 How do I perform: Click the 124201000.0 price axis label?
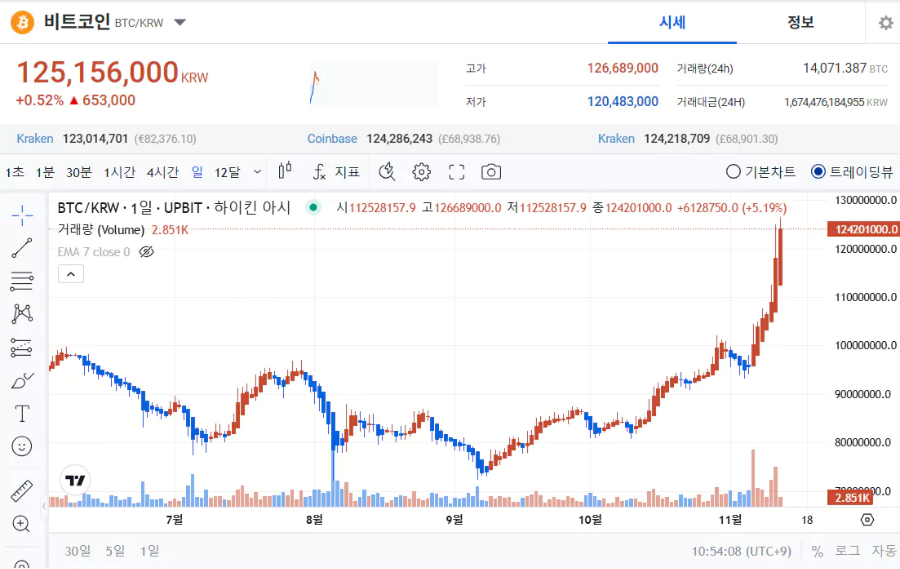[x=863, y=229]
